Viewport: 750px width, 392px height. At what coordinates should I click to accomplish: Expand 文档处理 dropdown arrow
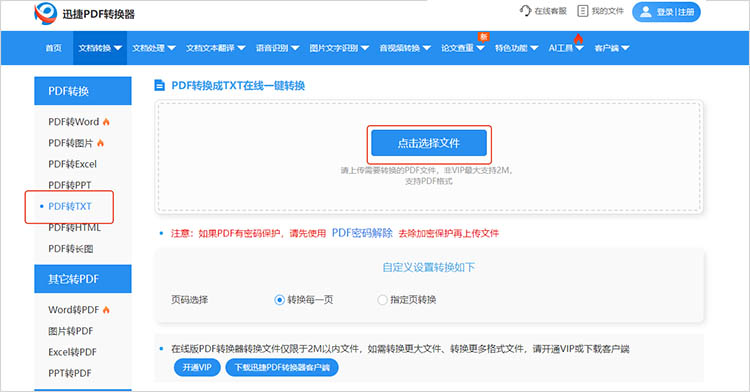[172, 48]
